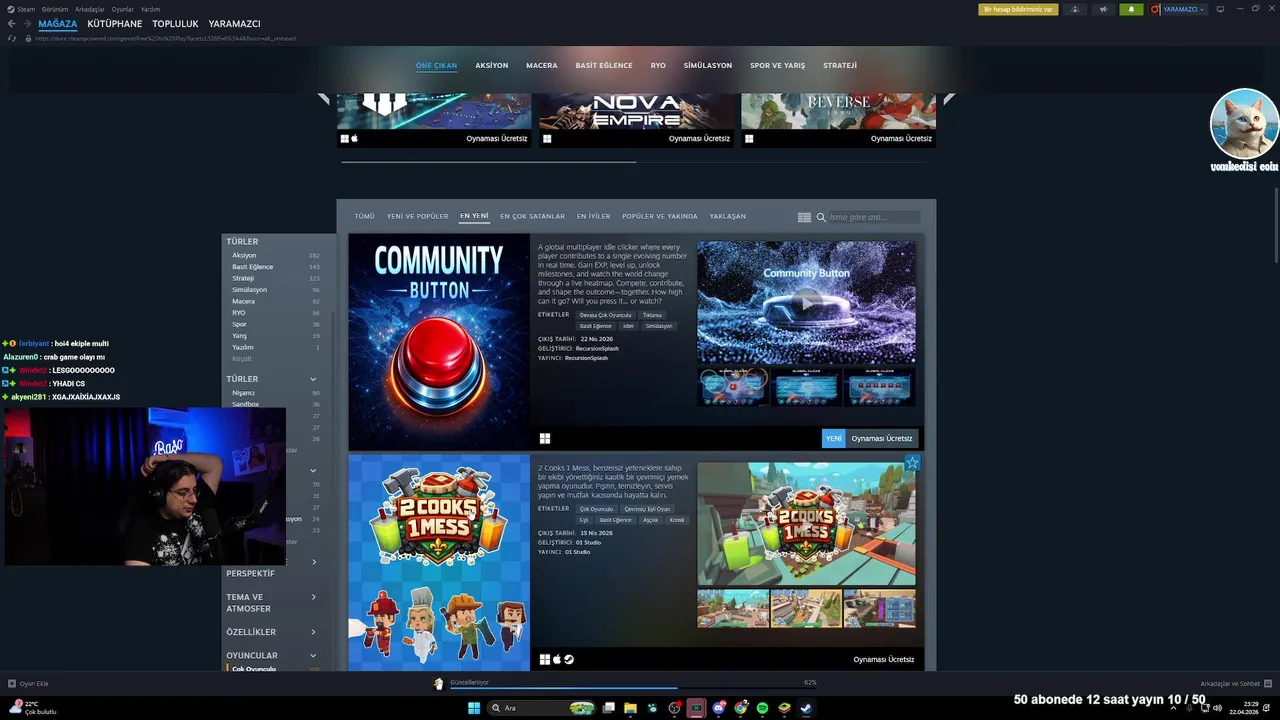The image size is (1280, 720).
Task: Click the SteamOS platform icon under 2 Cooks 1 Mess
Action: (x=569, y=659)
